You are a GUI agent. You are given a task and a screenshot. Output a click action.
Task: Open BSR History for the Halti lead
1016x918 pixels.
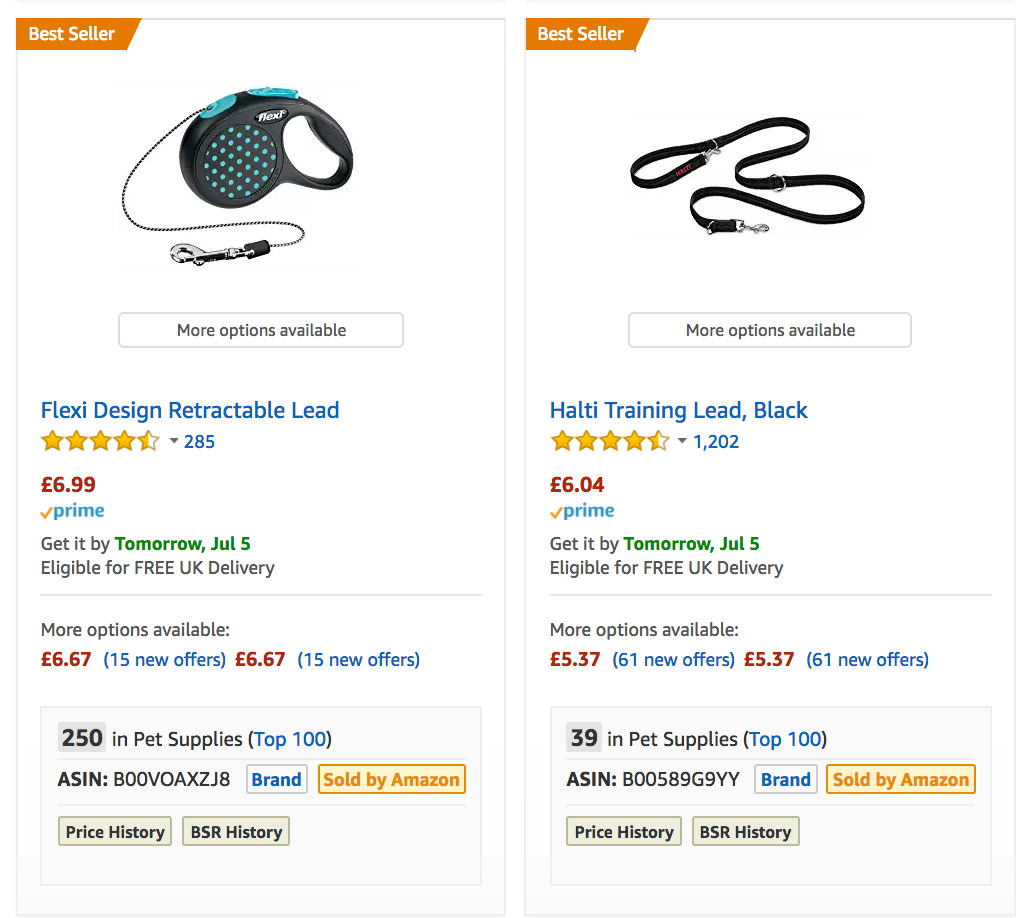click(745, 830)
